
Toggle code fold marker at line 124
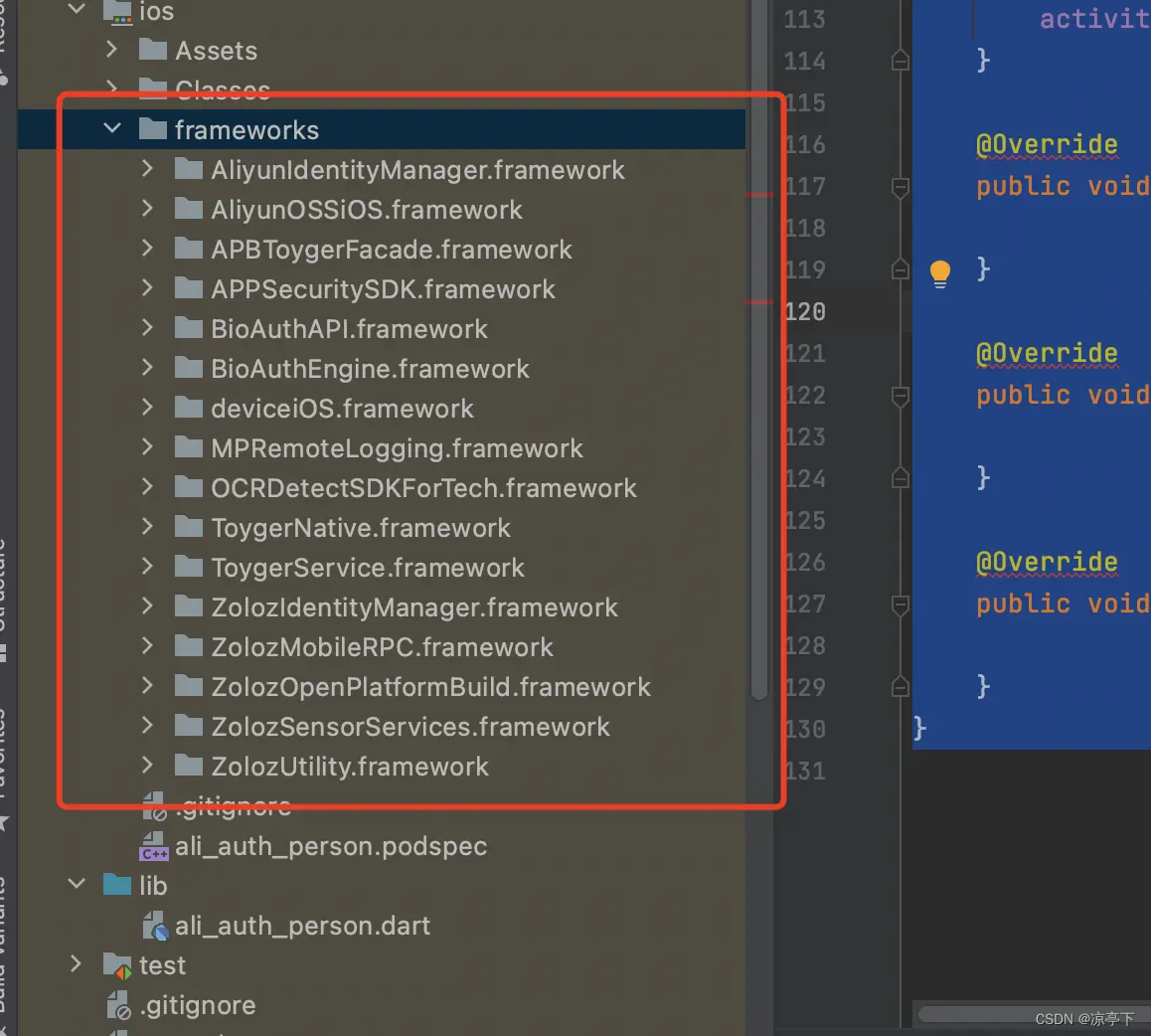click(x=900, y=478)
